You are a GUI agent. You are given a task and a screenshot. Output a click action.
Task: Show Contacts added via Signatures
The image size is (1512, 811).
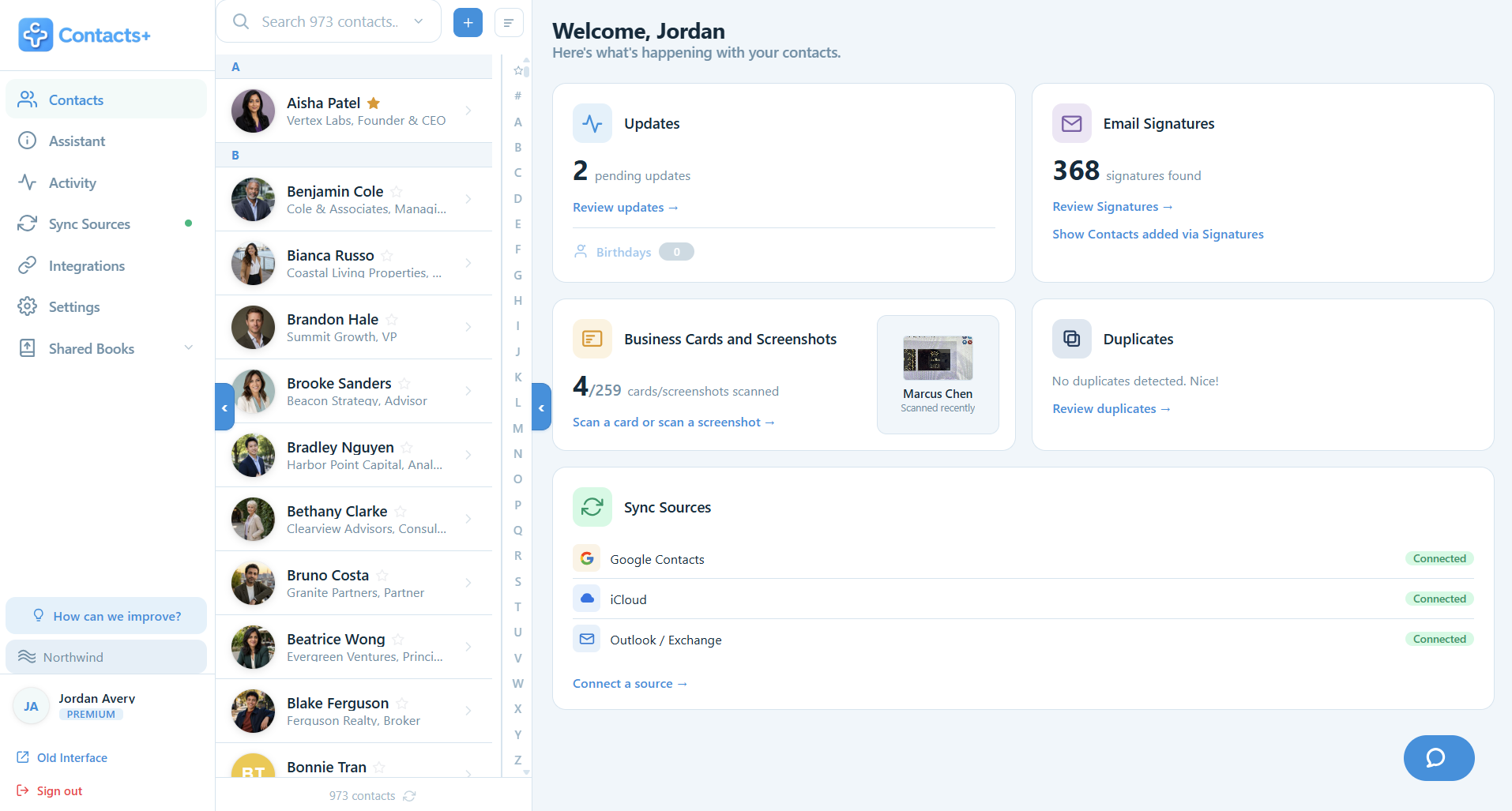coord(1157,234)
